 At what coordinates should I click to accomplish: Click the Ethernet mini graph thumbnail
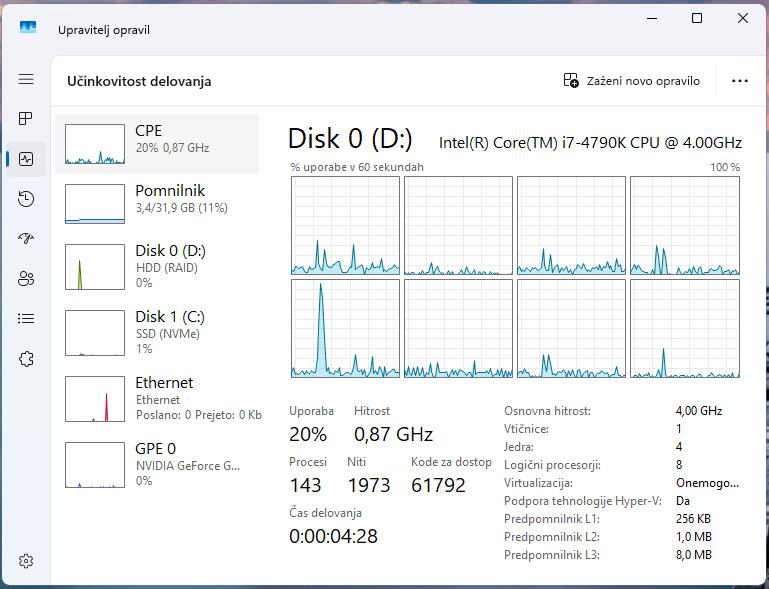pos(95,399)
